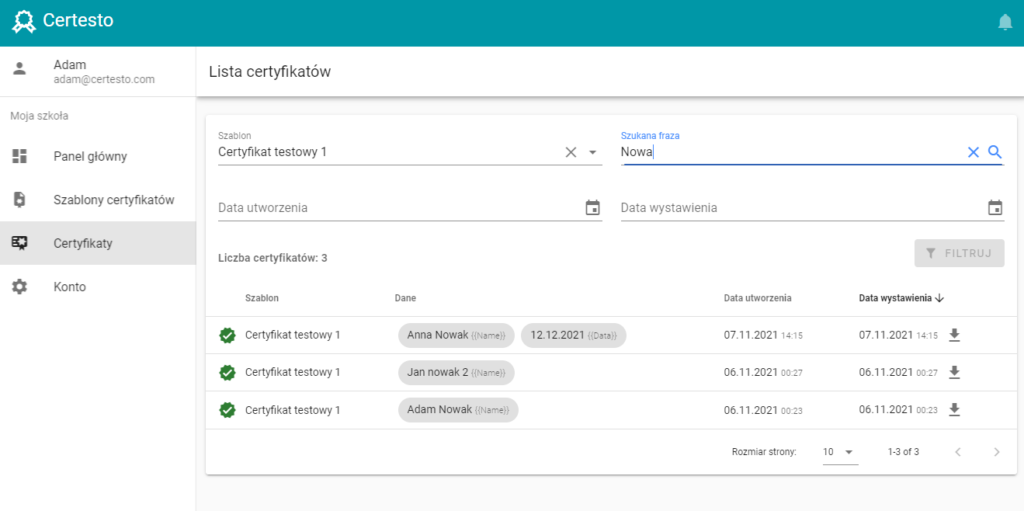Click the Anna Nowak {{Name}} chip
This screenshot has height=511, width=1024.
tap(456, 335)
